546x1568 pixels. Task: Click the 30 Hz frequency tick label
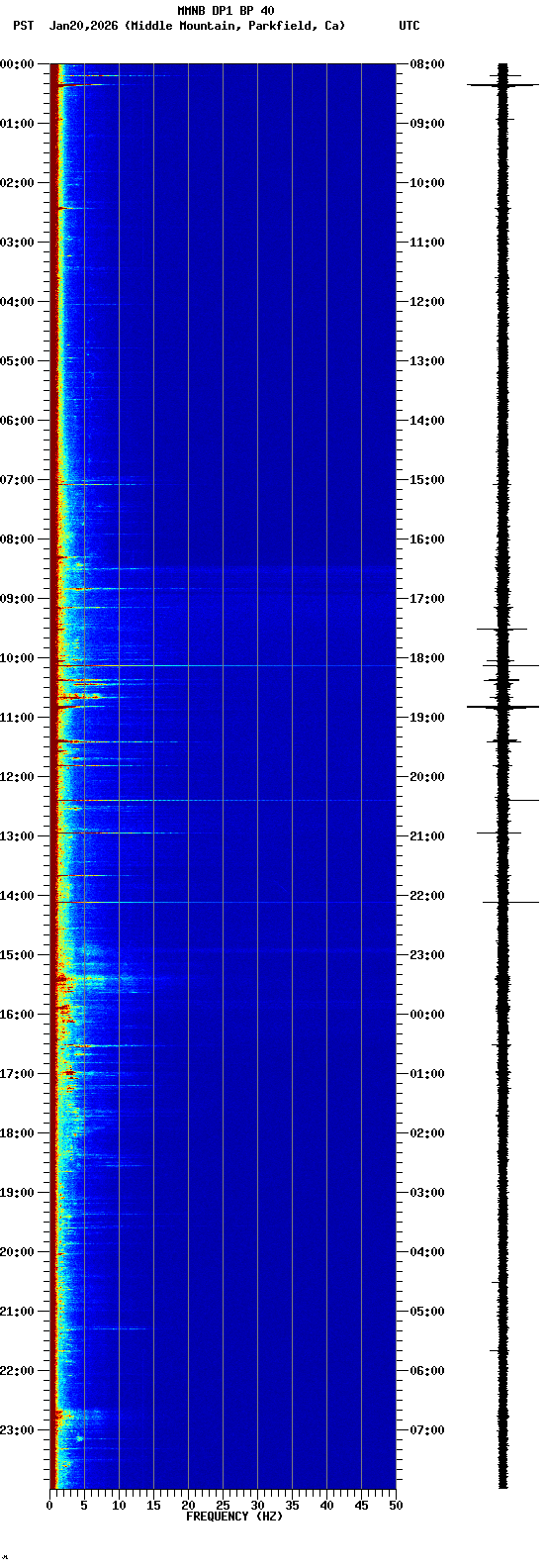(x=257, y=1506)
